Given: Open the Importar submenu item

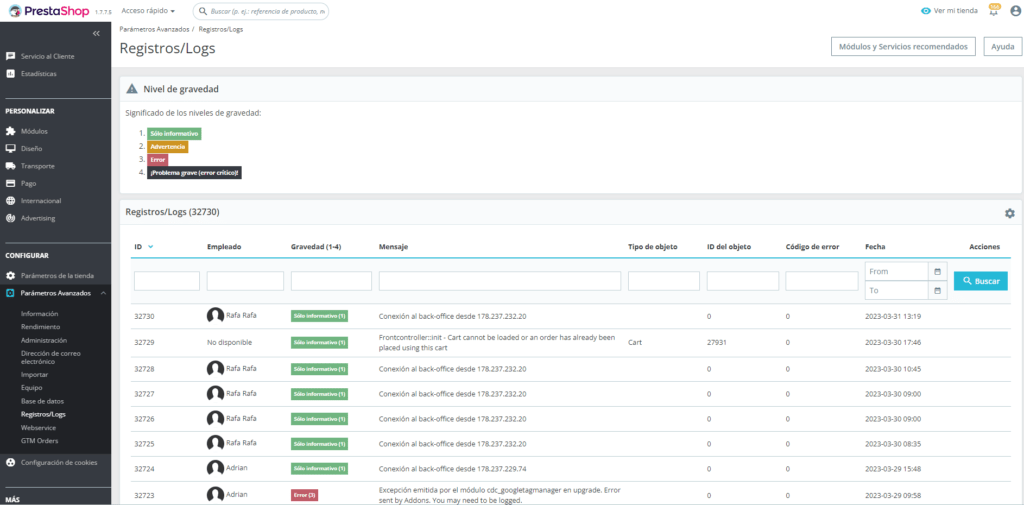Looking at the screenshot, I should [34, 374].
